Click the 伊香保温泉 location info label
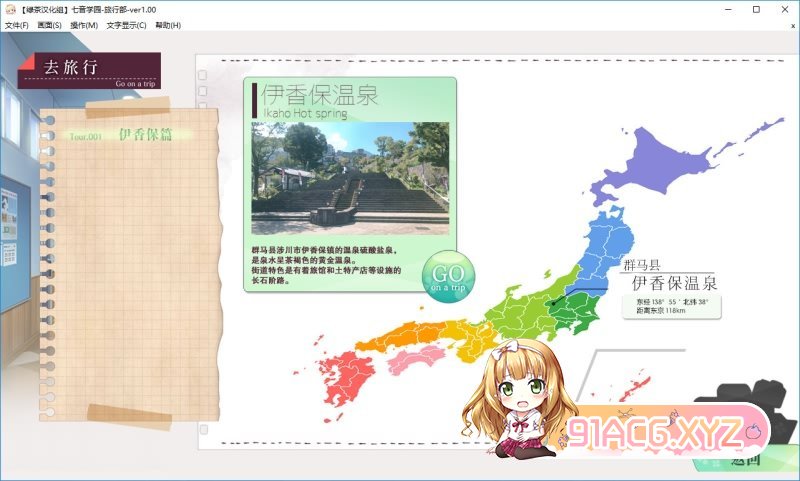800x481 pixels. pyautogui.click(x=673, y=284)
